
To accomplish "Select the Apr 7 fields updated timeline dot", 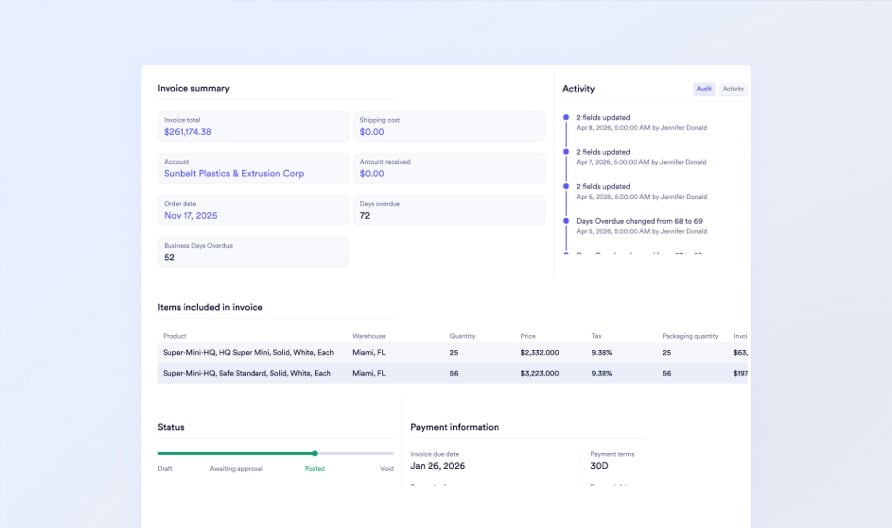I will 565,152.
